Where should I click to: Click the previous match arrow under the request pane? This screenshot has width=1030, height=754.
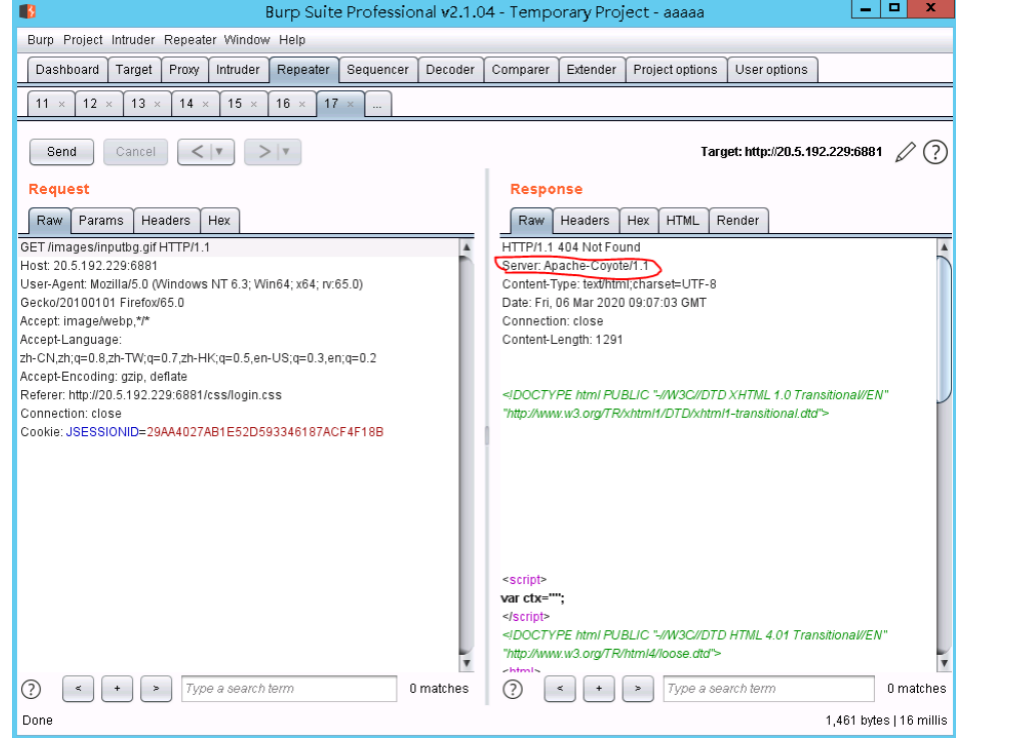click(x=78, y=688)
